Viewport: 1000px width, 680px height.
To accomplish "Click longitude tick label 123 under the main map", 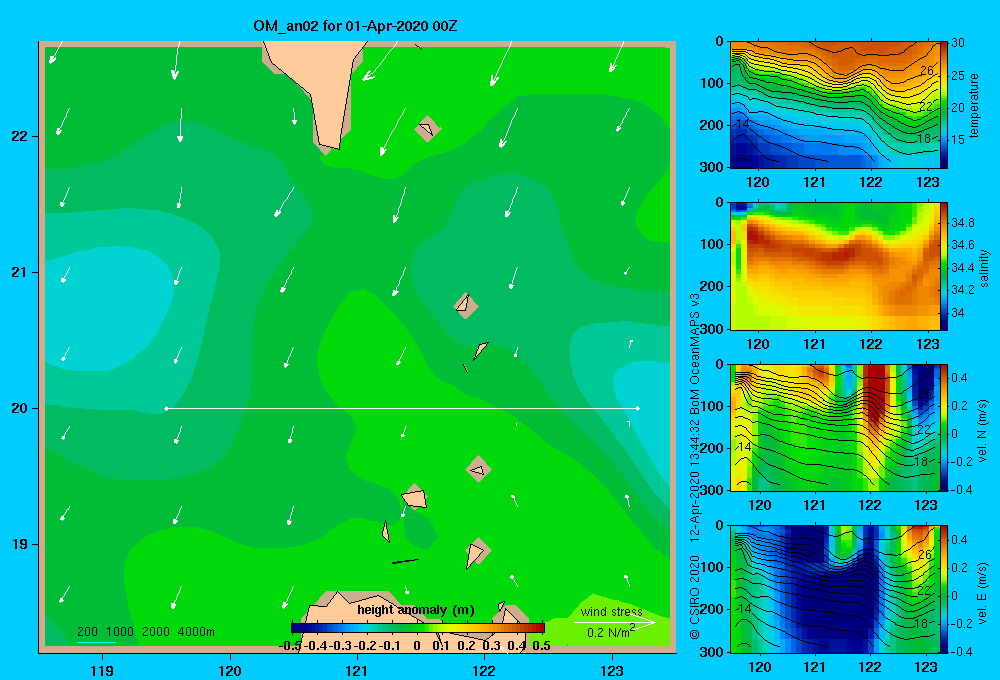I will (612, 671).
